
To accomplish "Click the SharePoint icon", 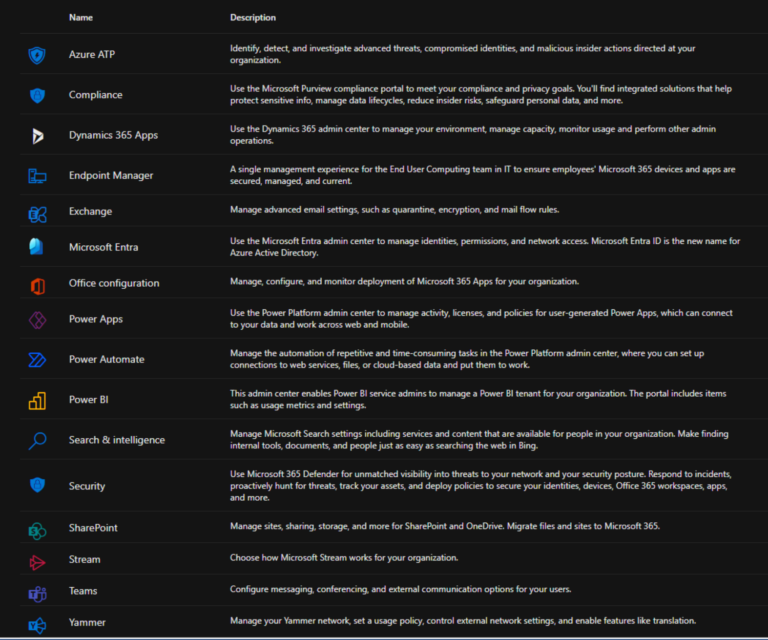I will (37, 531).
